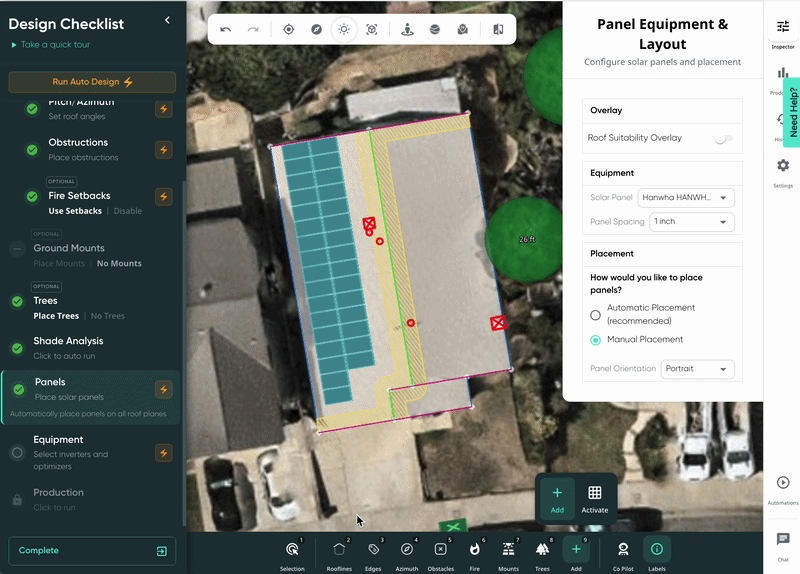Open the Co Pilot assistant
This screenshot has height=574, width=800.
coord(623,550)
